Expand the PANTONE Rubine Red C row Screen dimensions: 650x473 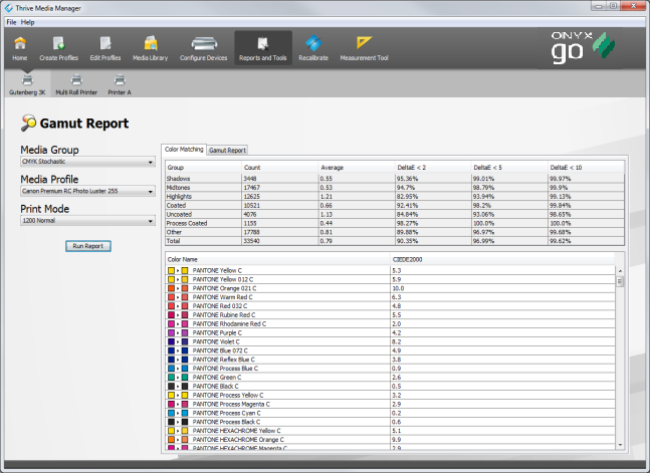[x=178, y=315]
